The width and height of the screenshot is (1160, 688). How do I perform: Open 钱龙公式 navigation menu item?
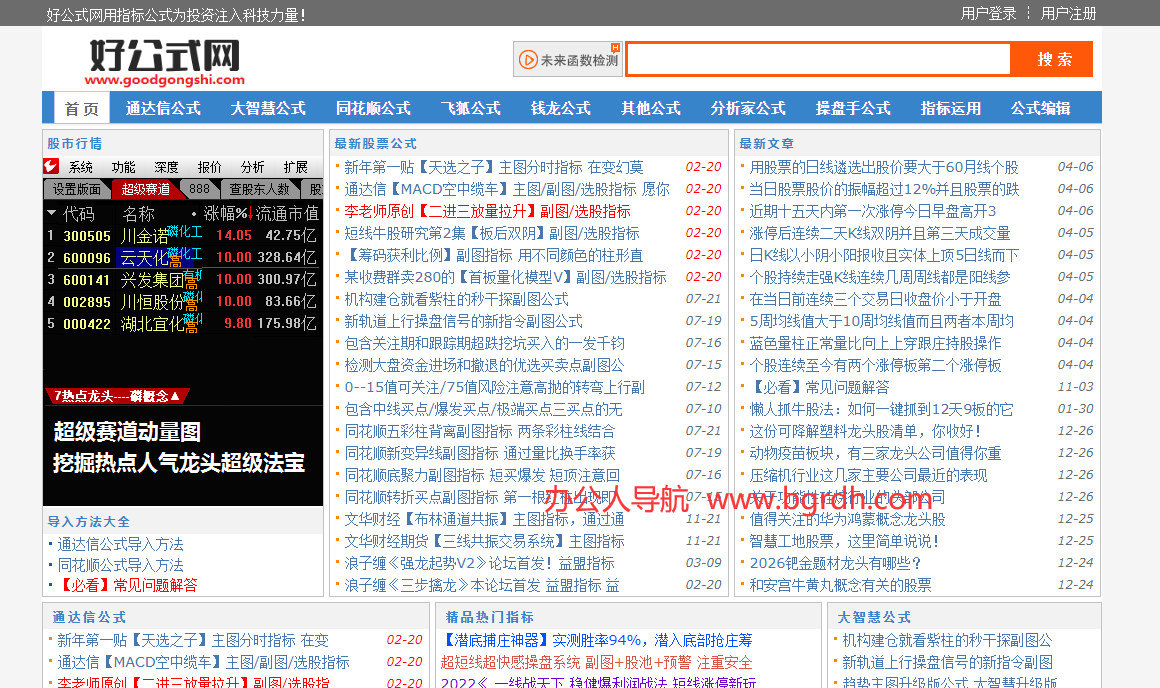[x=561, y=108]
